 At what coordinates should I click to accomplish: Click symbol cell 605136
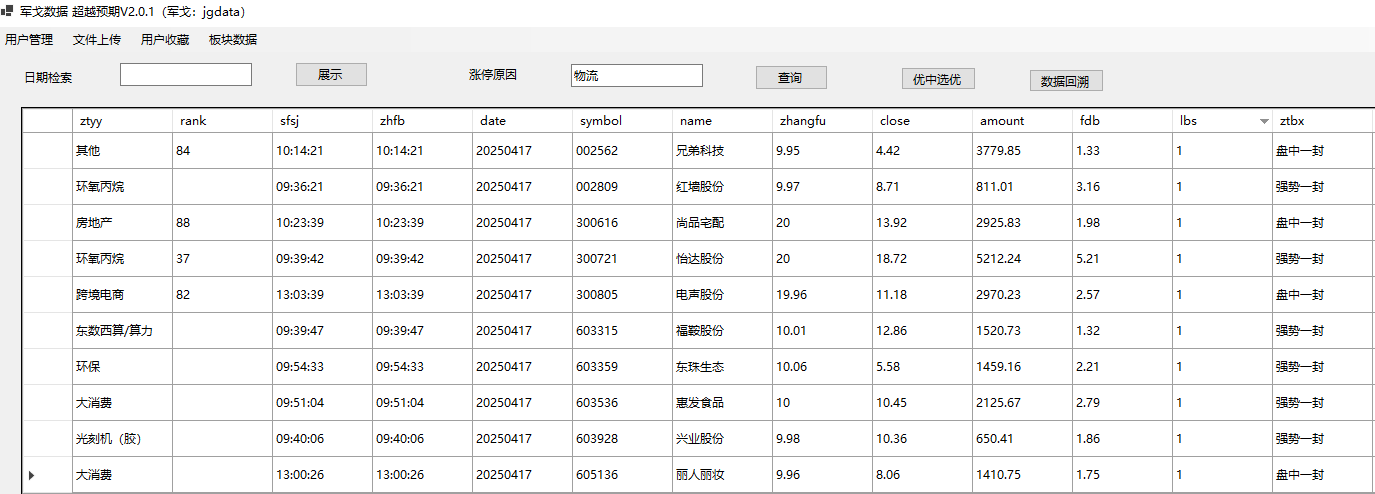(622, 475)
